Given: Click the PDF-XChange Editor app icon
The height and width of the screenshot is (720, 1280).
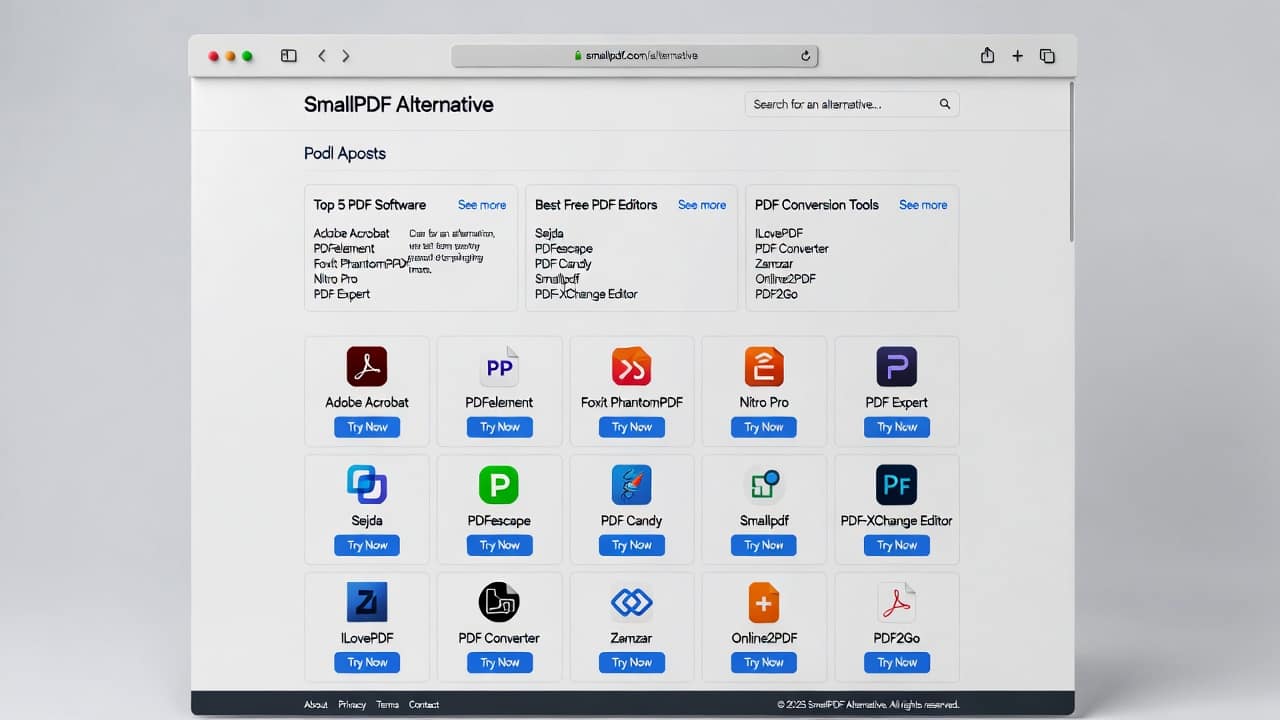Looking at the screenshot, I should point(896,485).
